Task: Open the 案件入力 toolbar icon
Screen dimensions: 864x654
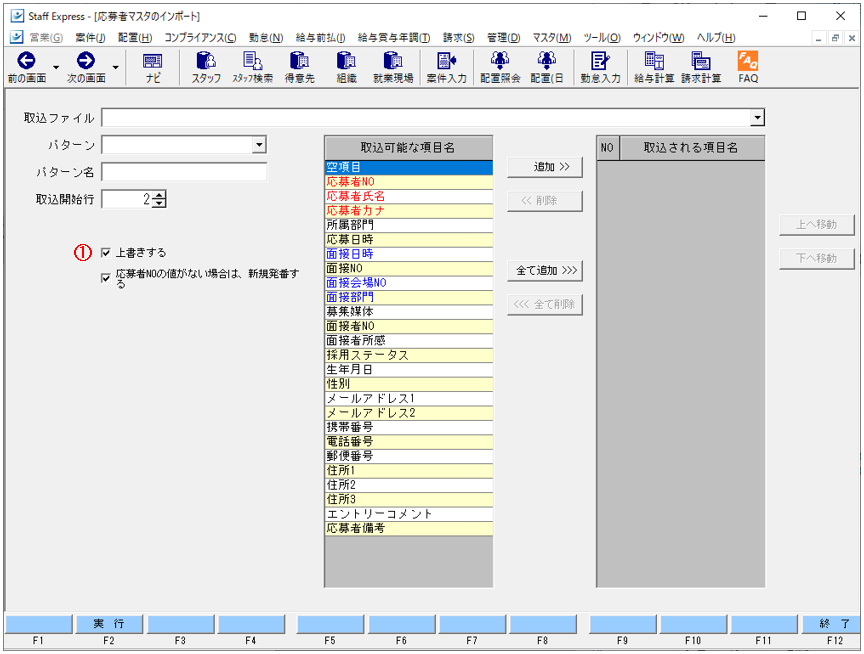Action: pos(446,67)
